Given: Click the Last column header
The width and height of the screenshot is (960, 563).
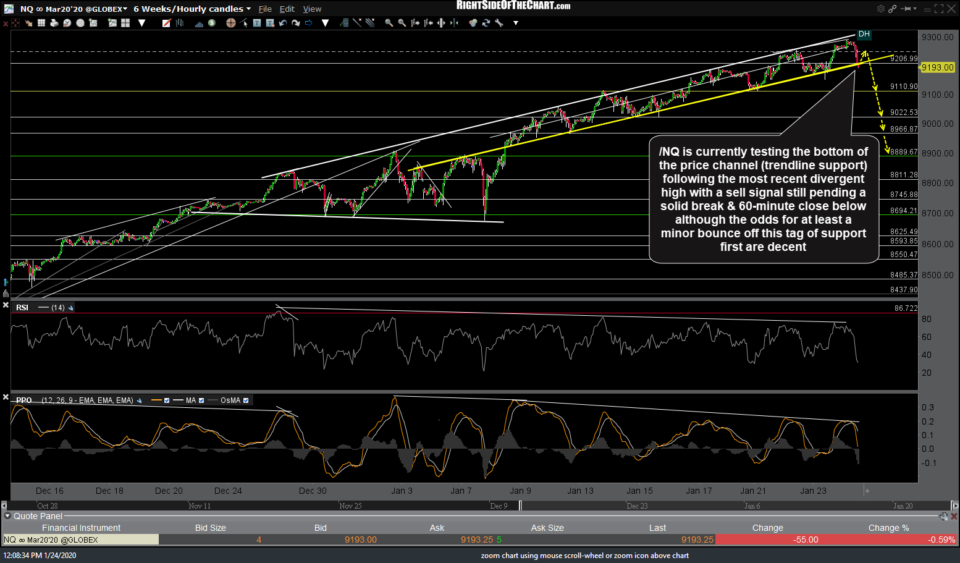Looking at the screenshot, I should [x=657, y=528].
